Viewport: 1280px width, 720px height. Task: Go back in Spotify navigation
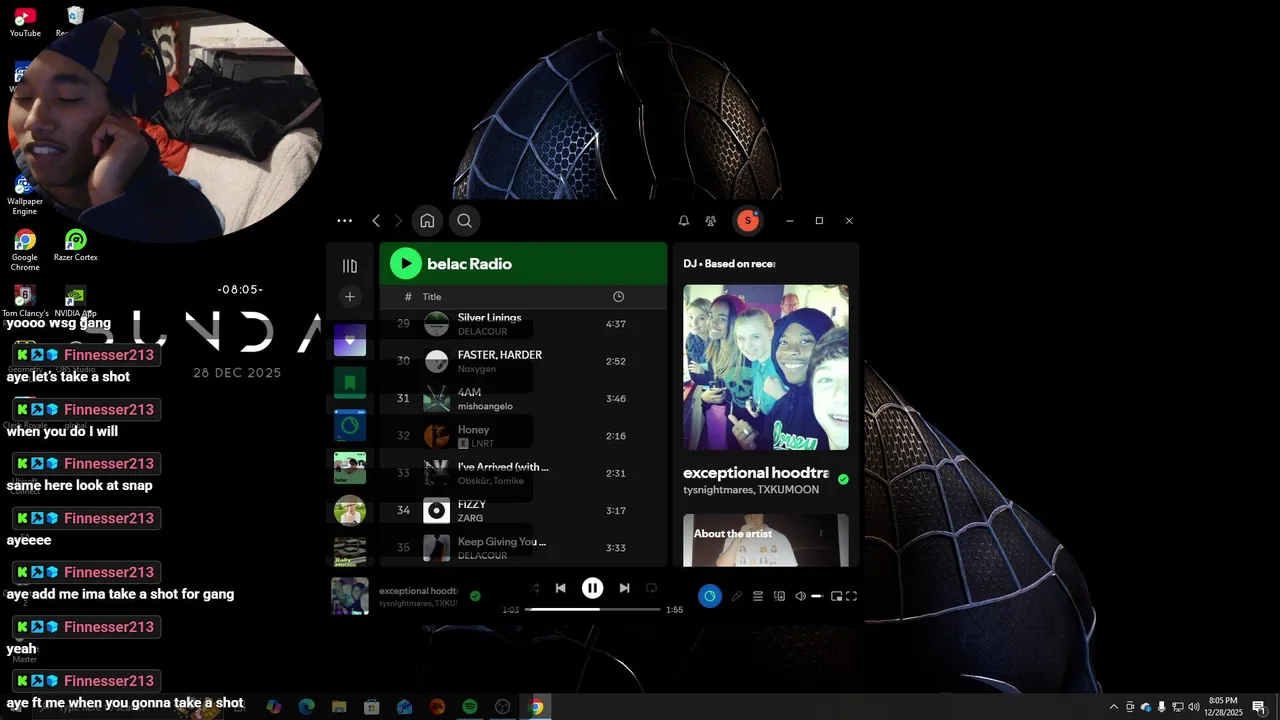376,221
